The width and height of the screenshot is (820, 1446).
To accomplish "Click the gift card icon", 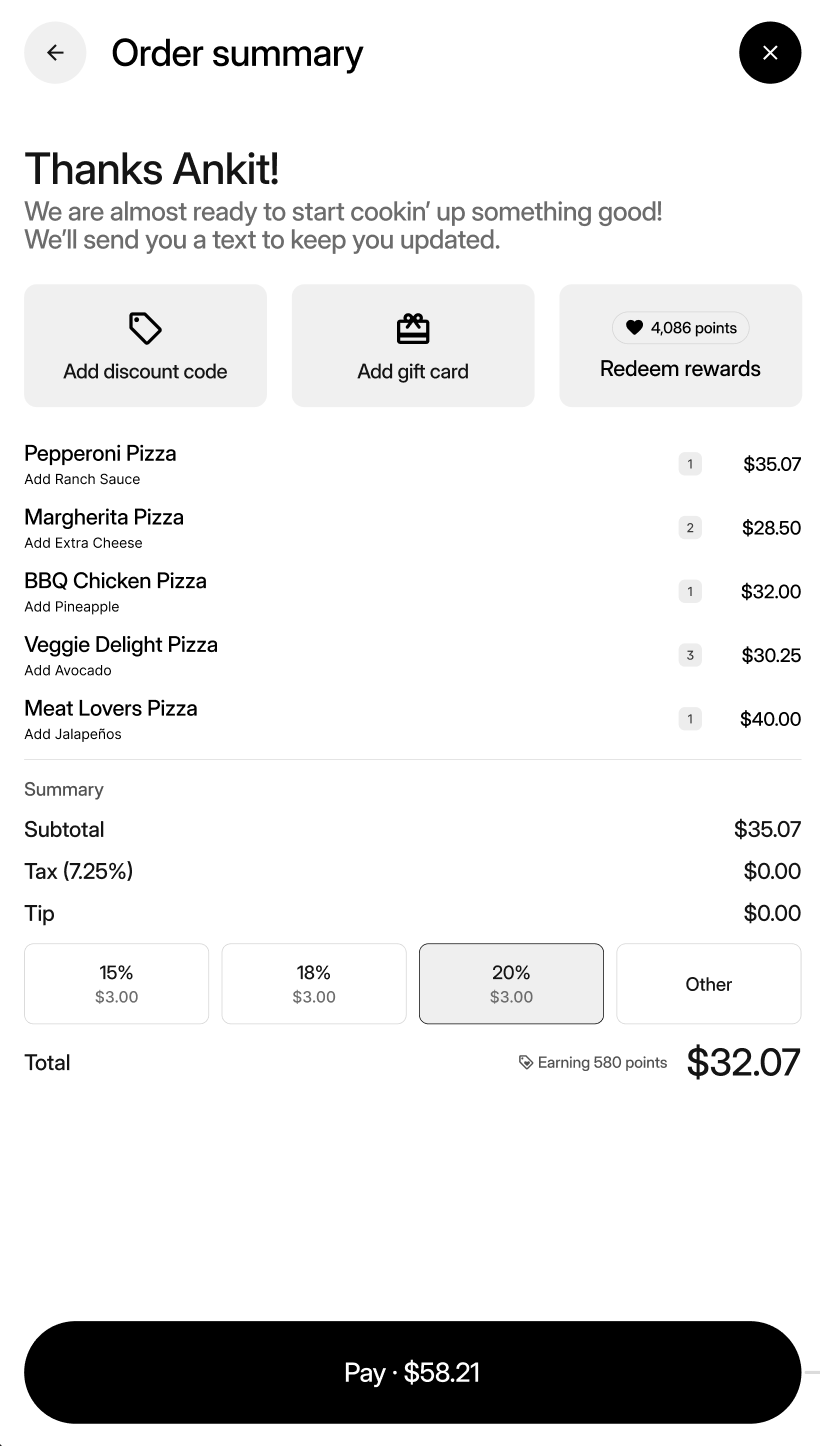I will tap(413, 328).
